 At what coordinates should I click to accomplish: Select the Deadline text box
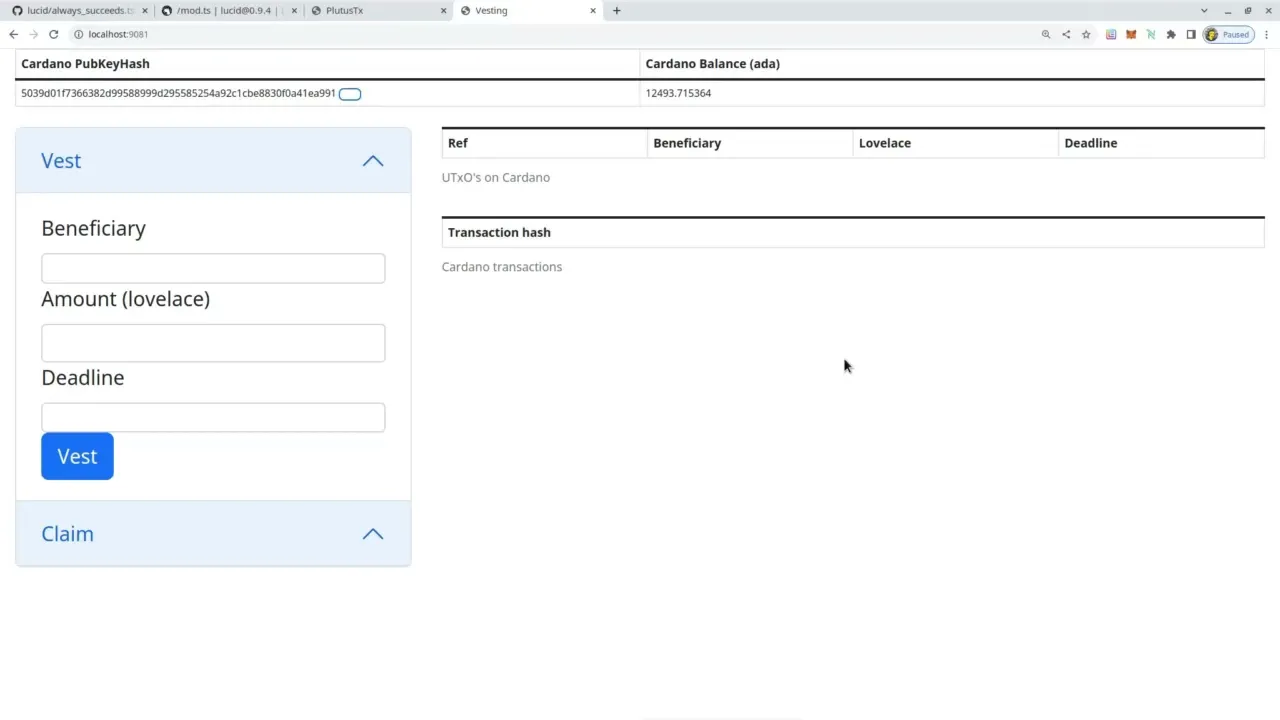pos(213,418)
